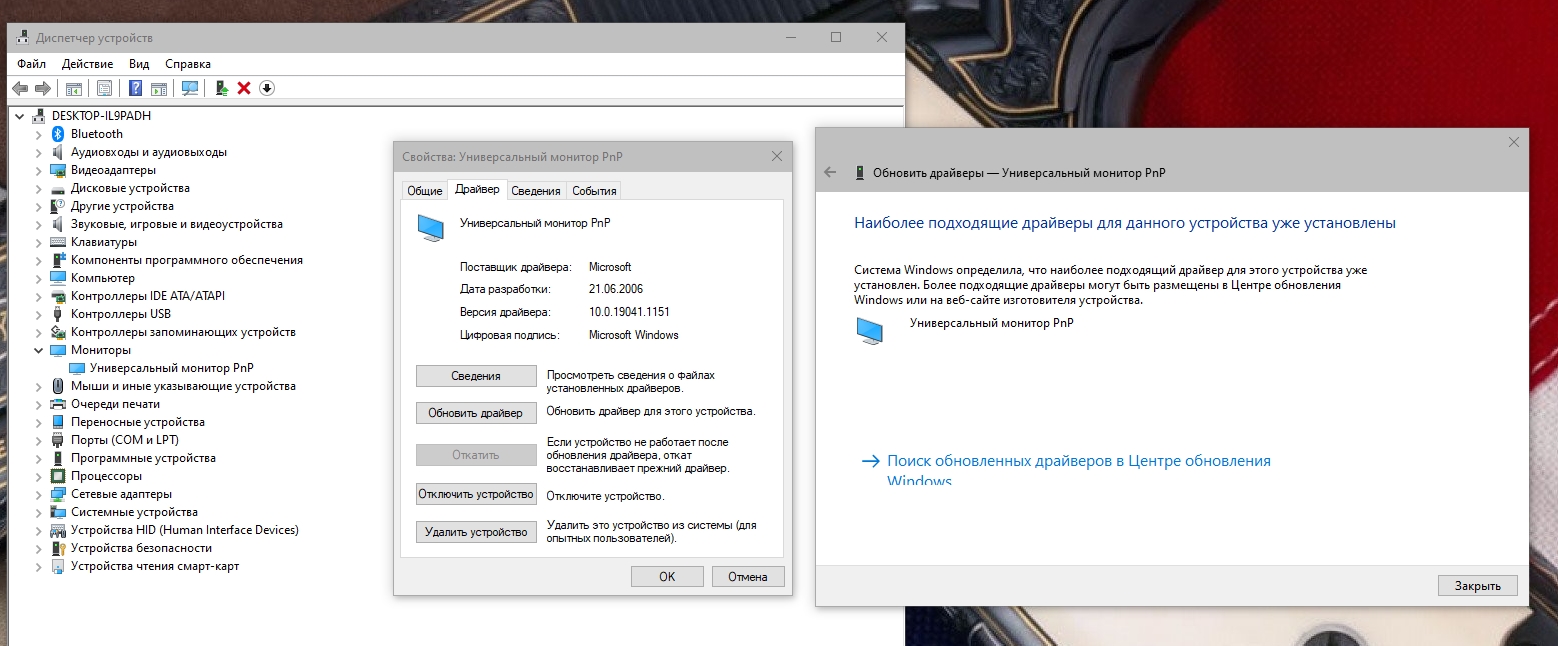The height and width of the screenshot is (646, 1558).
Task: Expand the Аудиовходы и аудиовыходы category
Action: pos(38,152)
